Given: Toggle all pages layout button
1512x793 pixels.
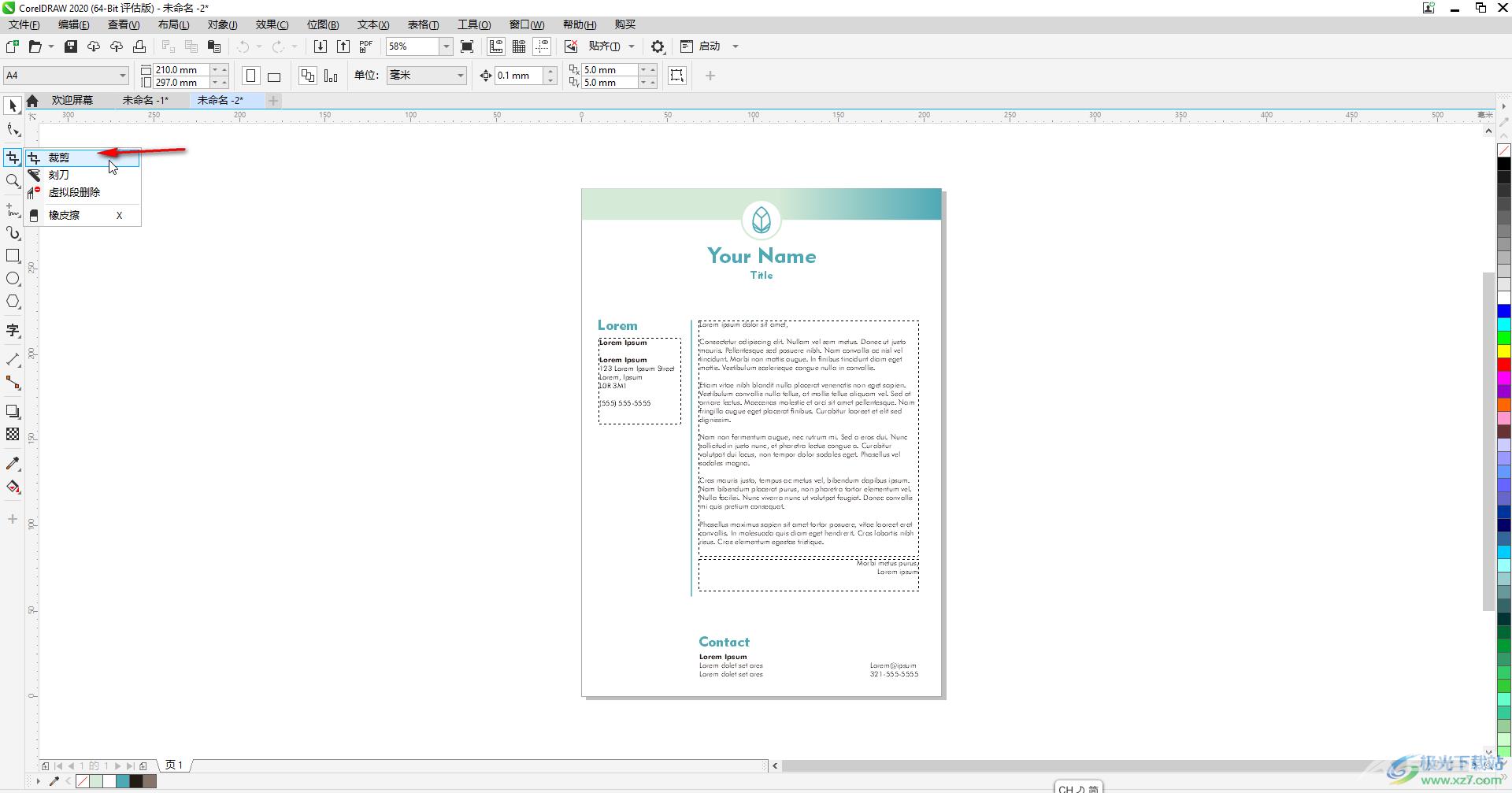Looking at the screenshot, I should [308, 76].
